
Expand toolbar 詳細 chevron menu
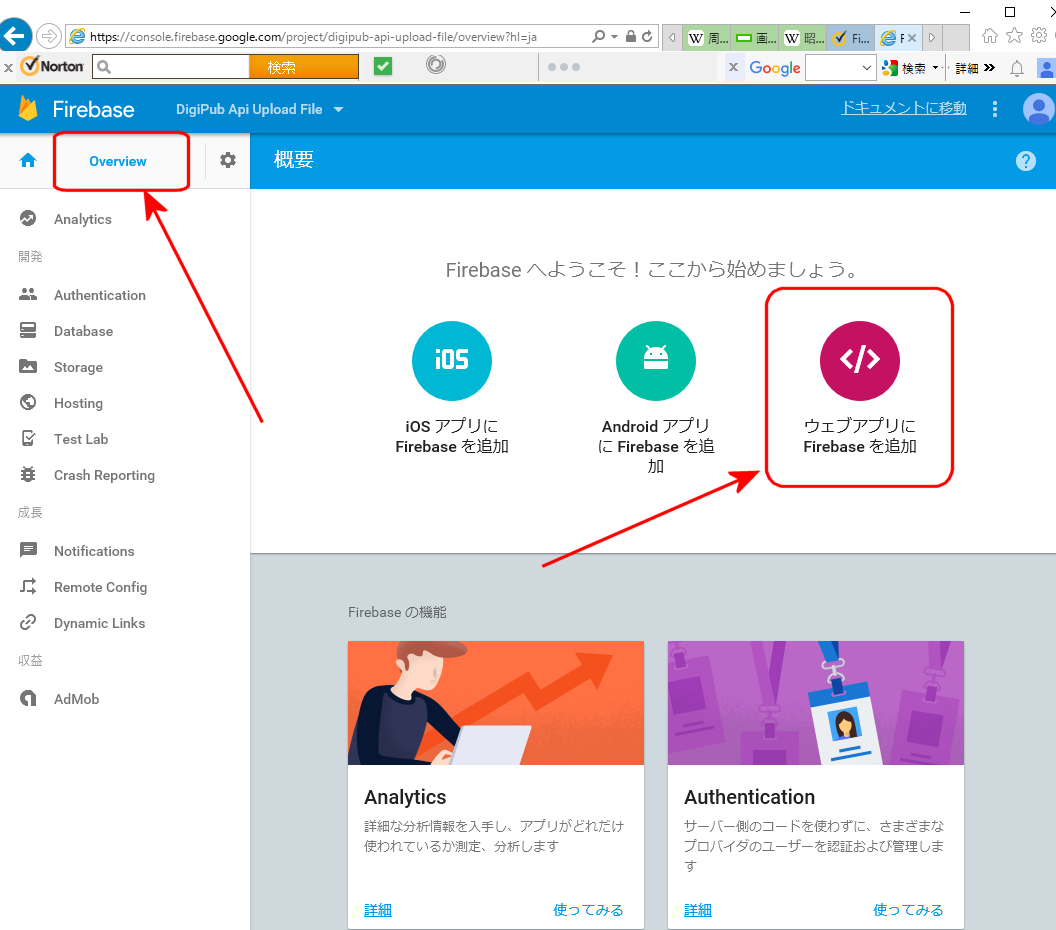989,67
